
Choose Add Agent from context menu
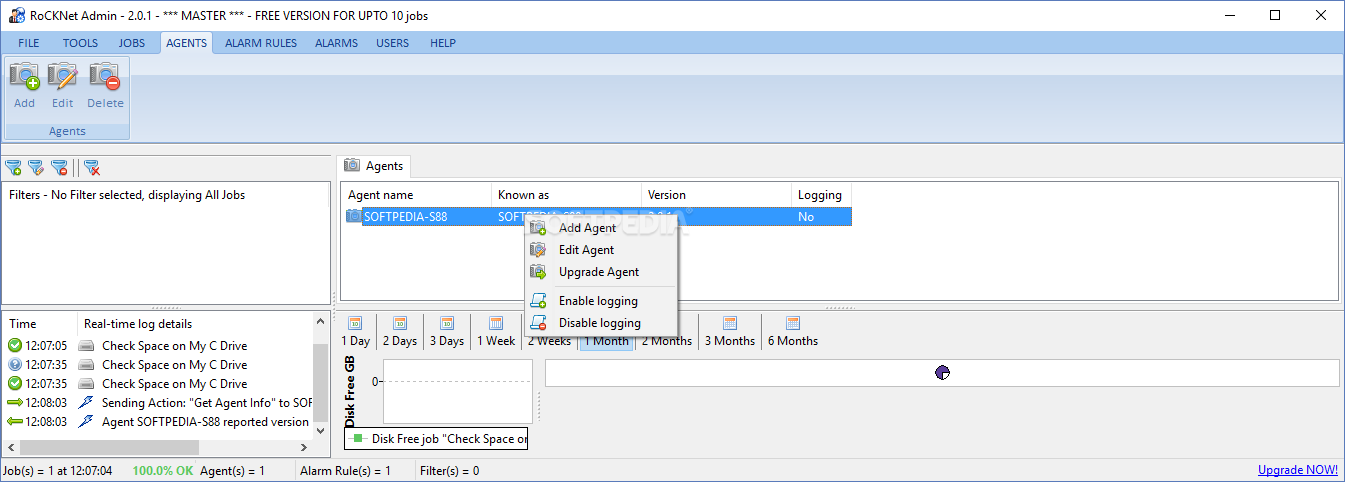coord(601,228)
